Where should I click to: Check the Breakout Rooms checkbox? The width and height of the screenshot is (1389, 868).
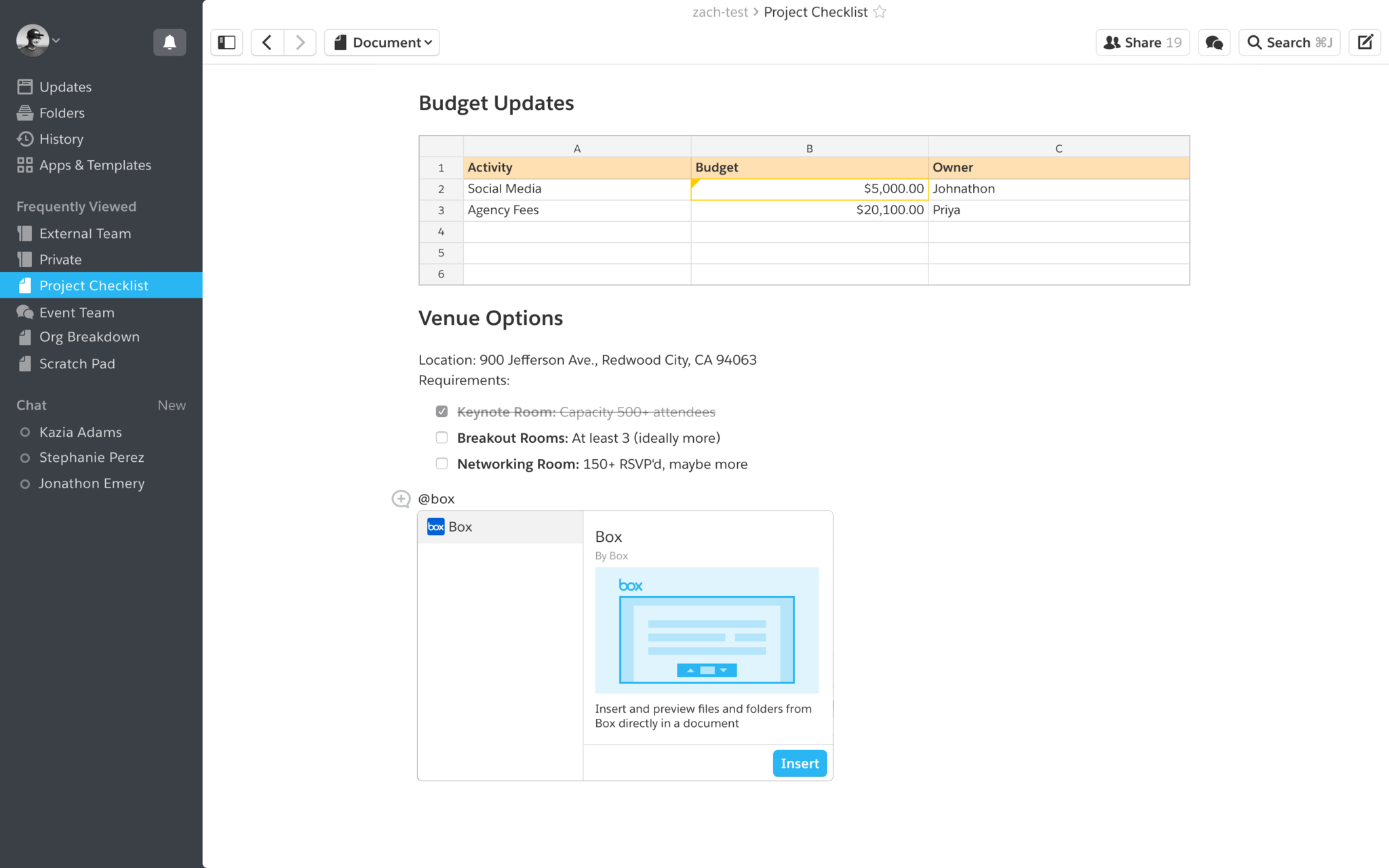coord(442,437)
